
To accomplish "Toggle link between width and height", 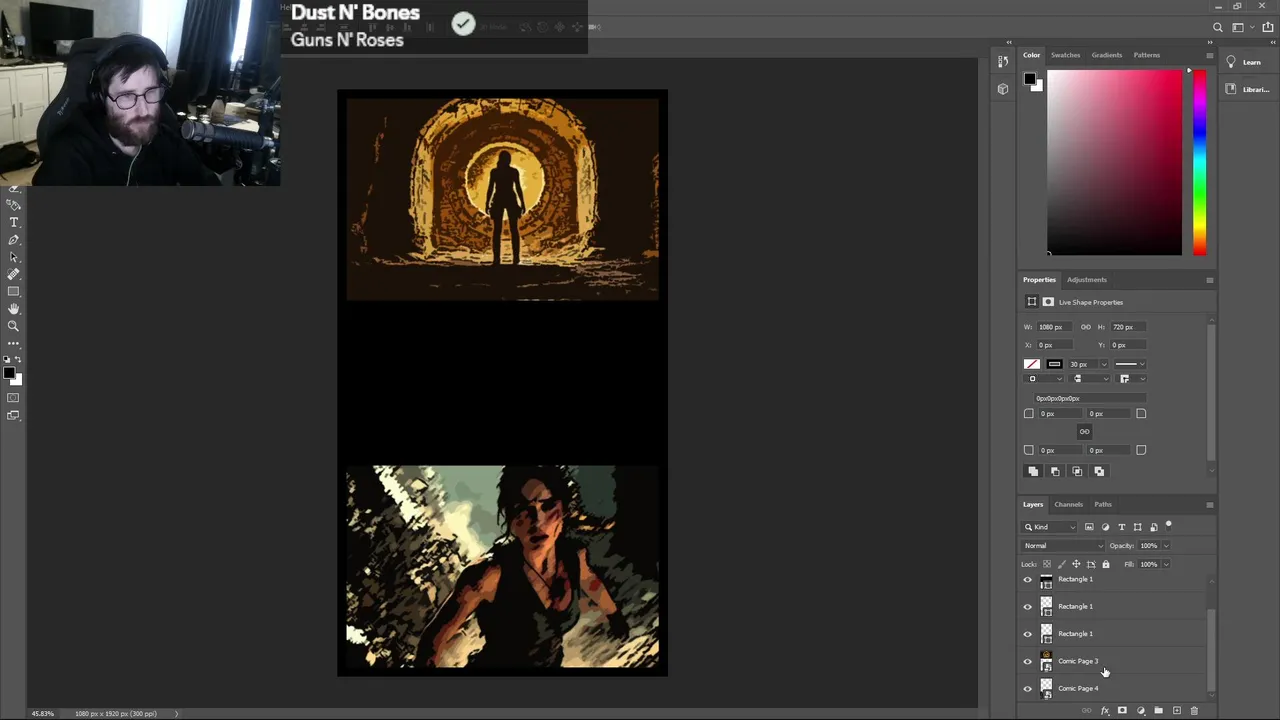I will [x=1086, y=327].
